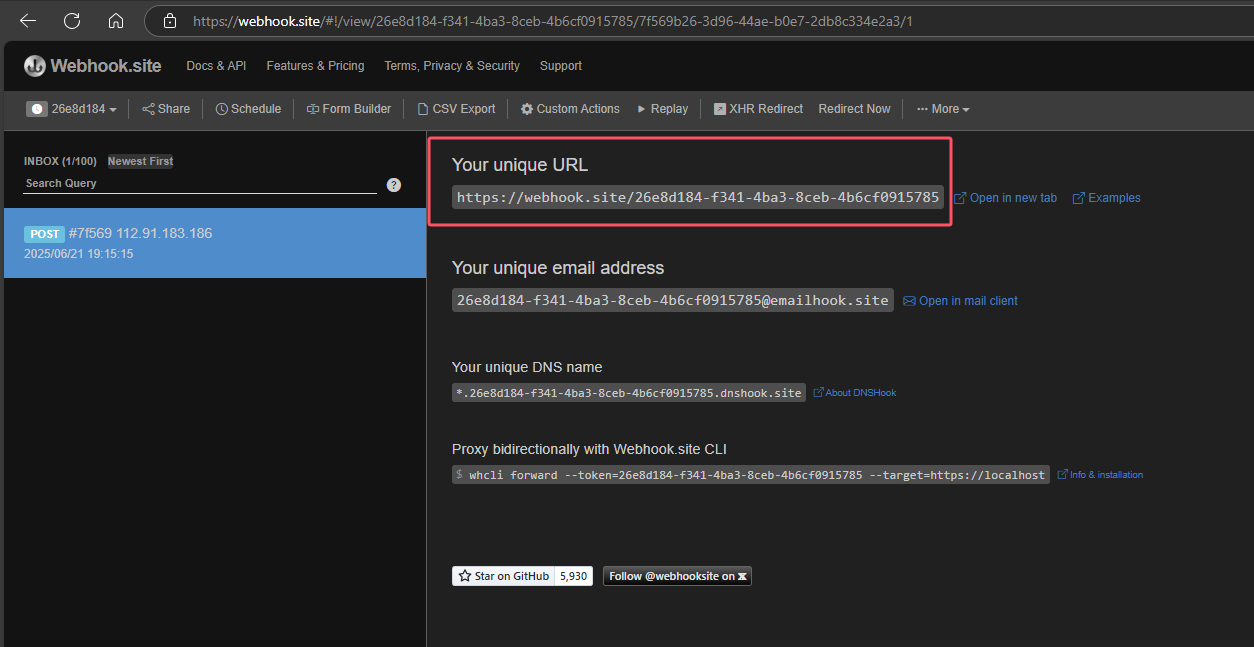Open Info & installation link
The height and width of the screenshot is (647, 1254).
tap(1100, 475)
